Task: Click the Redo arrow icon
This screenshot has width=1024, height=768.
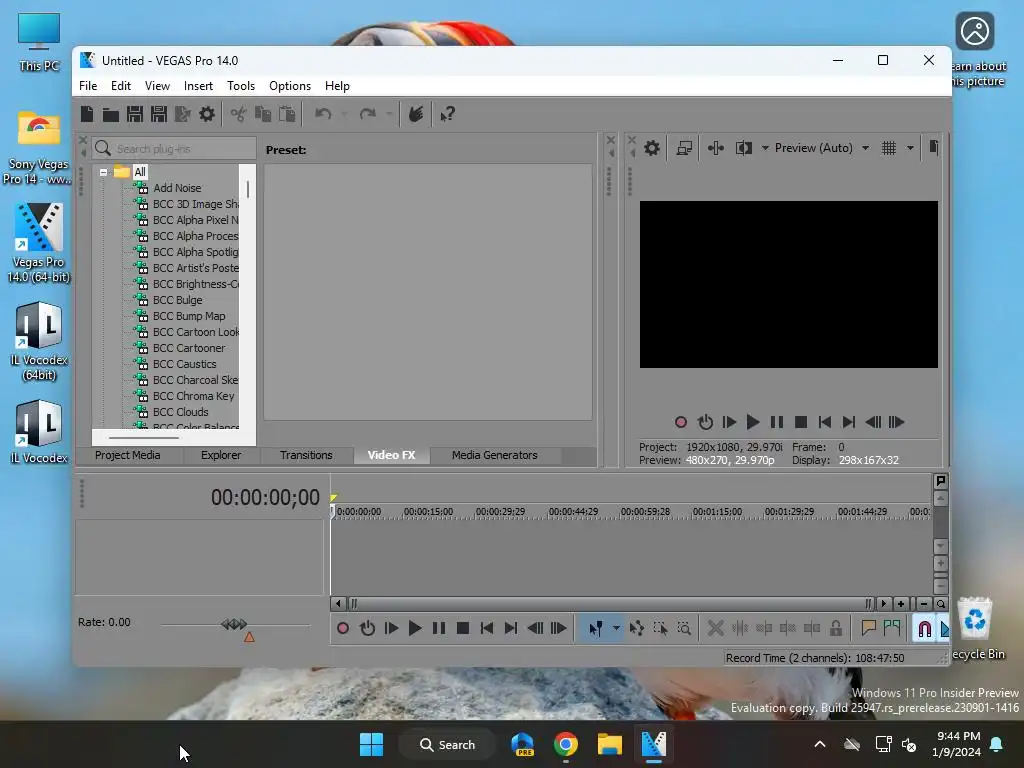Action: (368, 114)
